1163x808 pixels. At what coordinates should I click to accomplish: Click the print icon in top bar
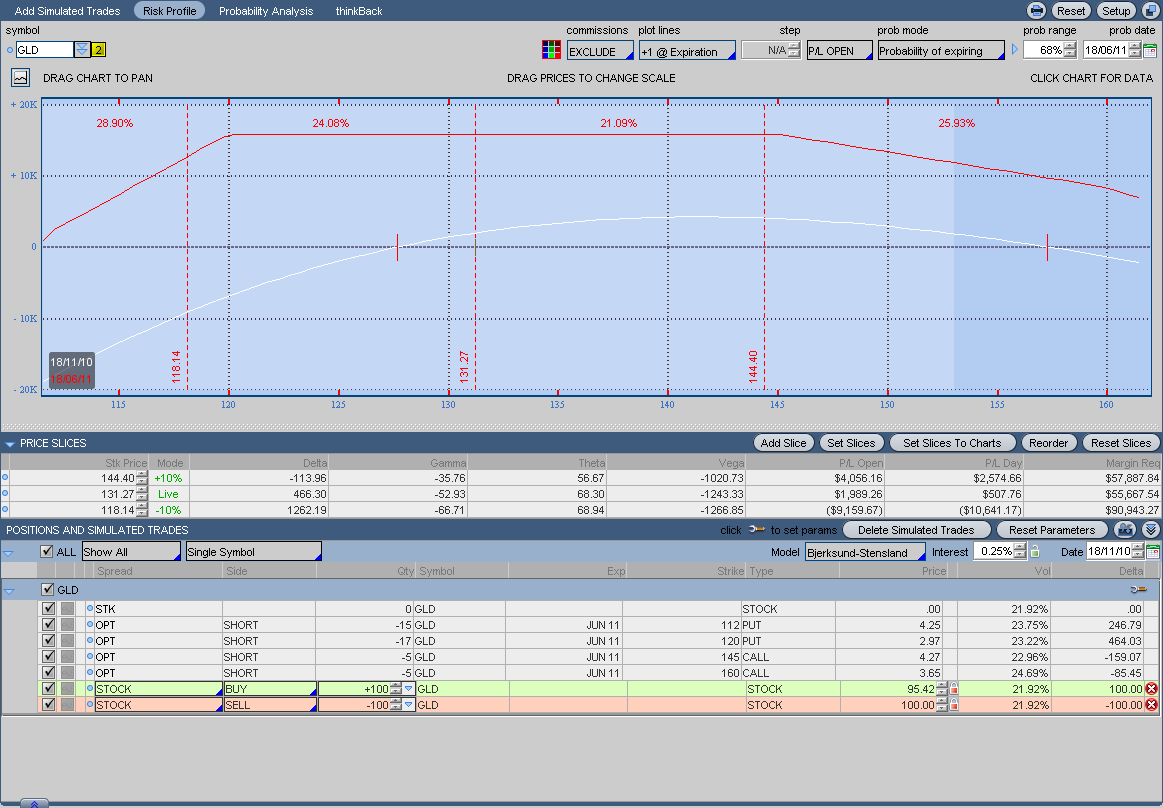tap(1037, 11)
